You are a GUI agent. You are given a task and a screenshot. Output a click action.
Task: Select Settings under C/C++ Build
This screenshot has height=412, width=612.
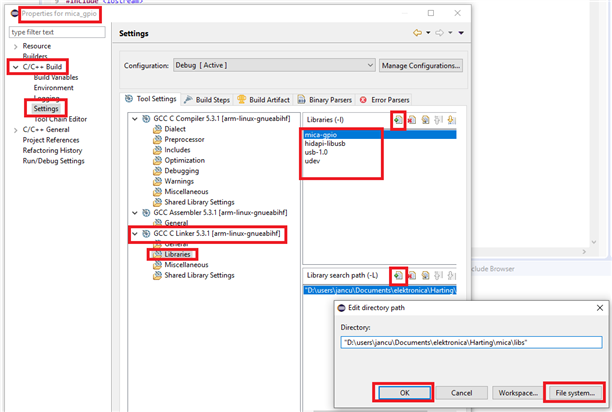click(x=46, y=108)
